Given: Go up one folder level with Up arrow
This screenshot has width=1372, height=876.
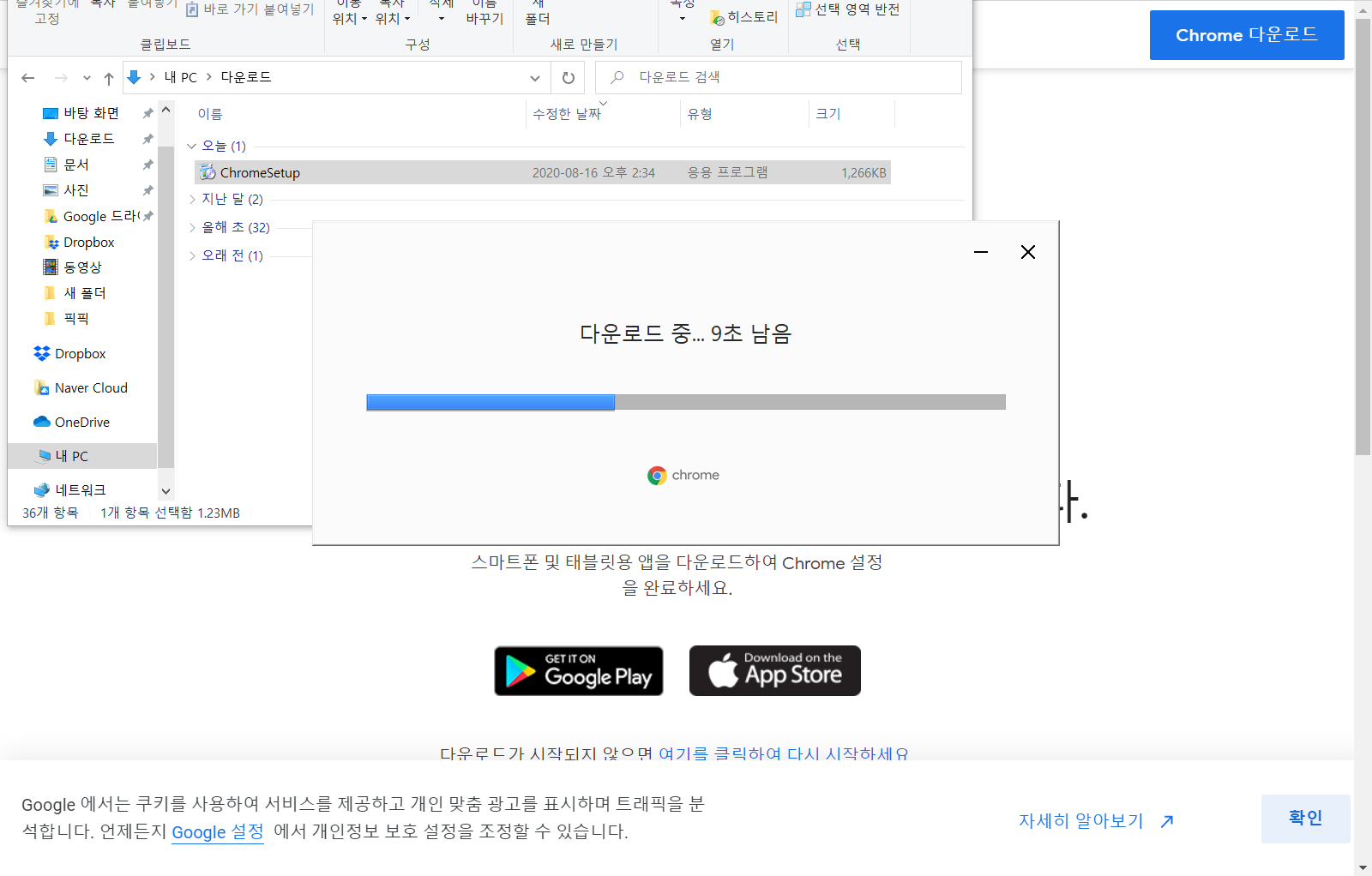Looking at the screenshot, I should point(109,78).
